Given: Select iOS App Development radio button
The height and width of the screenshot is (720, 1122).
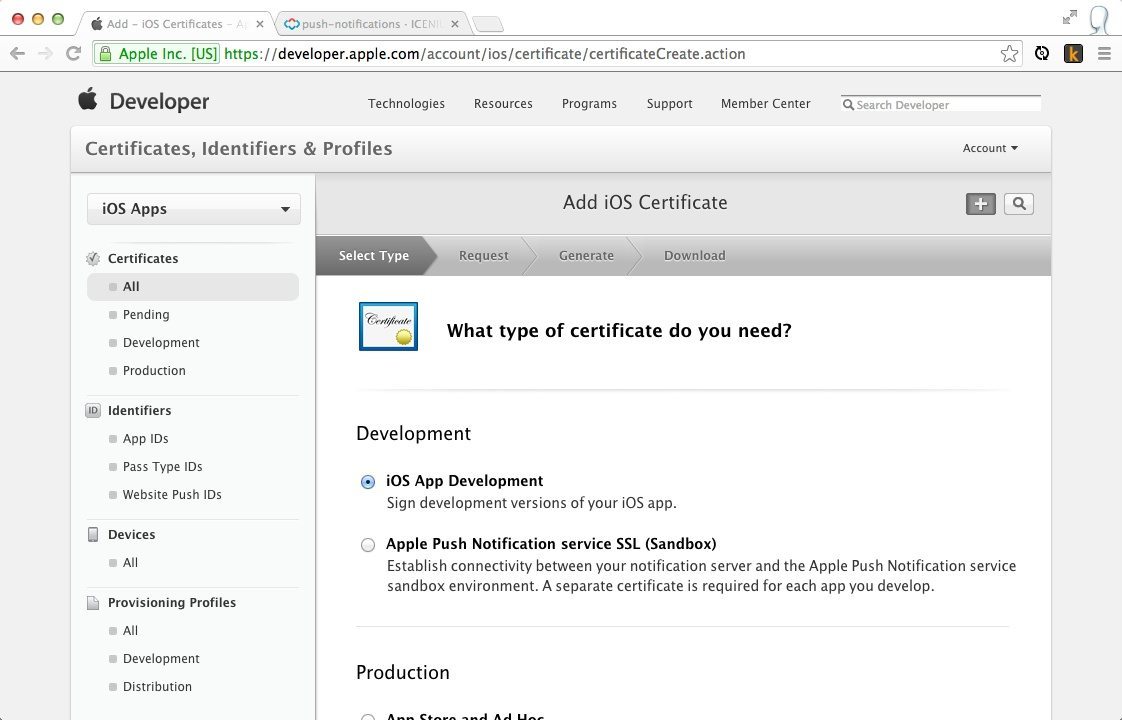Looking at the screenshot, I should point(368,482).
